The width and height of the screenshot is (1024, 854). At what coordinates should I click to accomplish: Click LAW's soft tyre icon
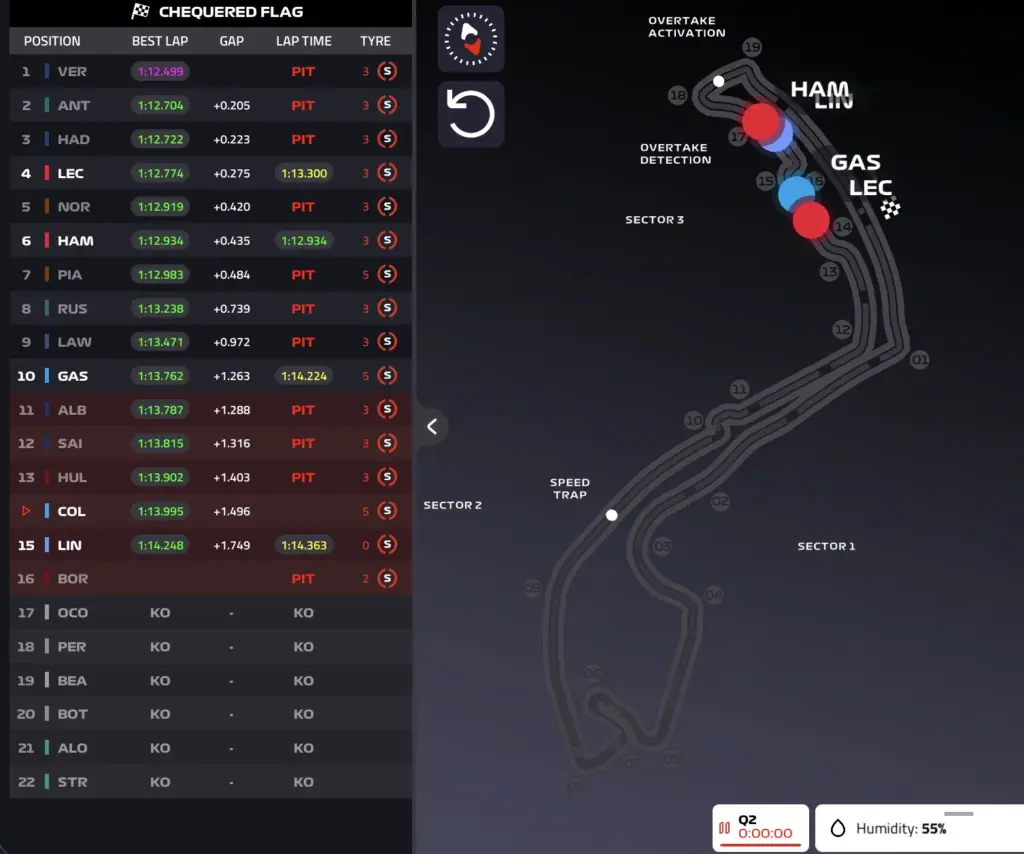(x=387, y=341)
